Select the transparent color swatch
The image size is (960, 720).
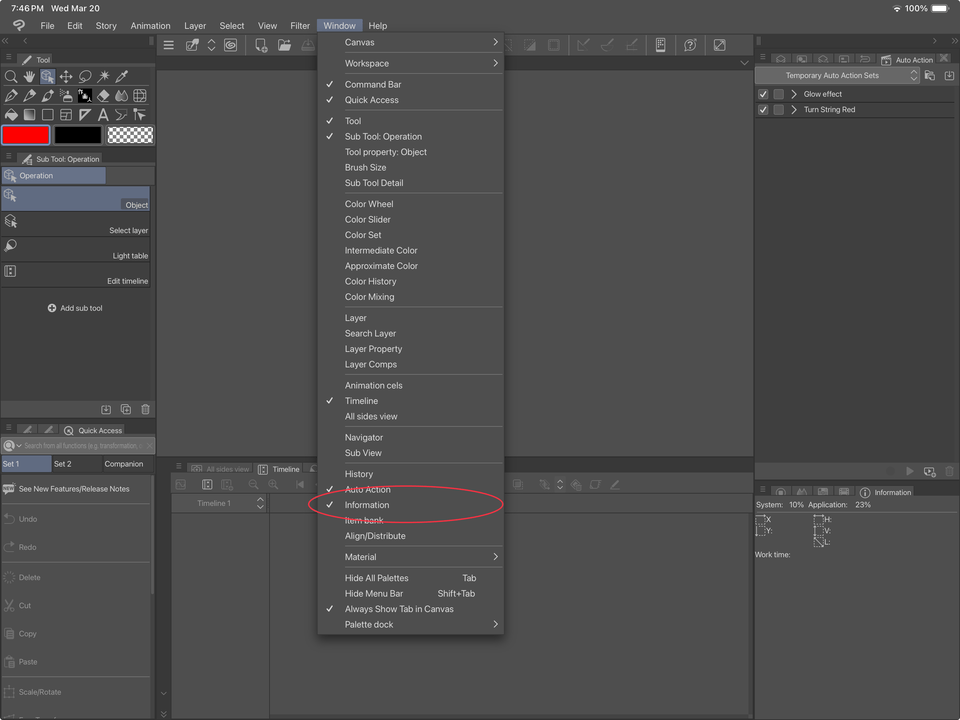(130, 135)
